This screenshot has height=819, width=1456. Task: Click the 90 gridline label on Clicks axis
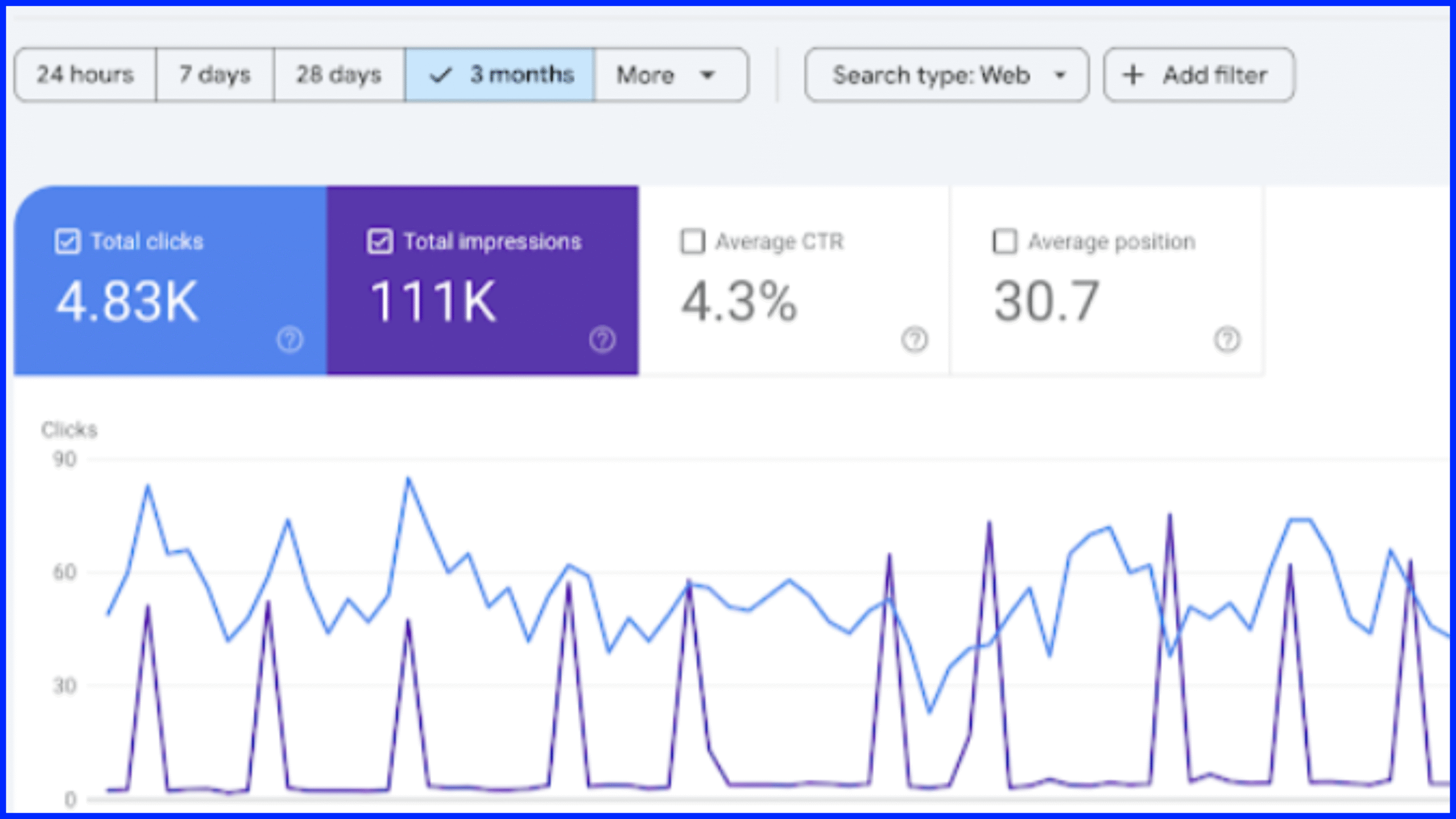pos(64,460)
